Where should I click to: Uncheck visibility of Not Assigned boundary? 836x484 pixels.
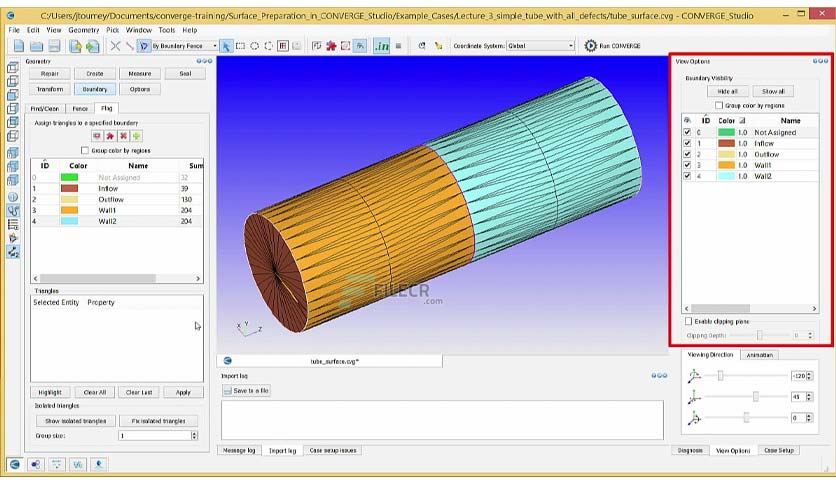pos(687,132)
